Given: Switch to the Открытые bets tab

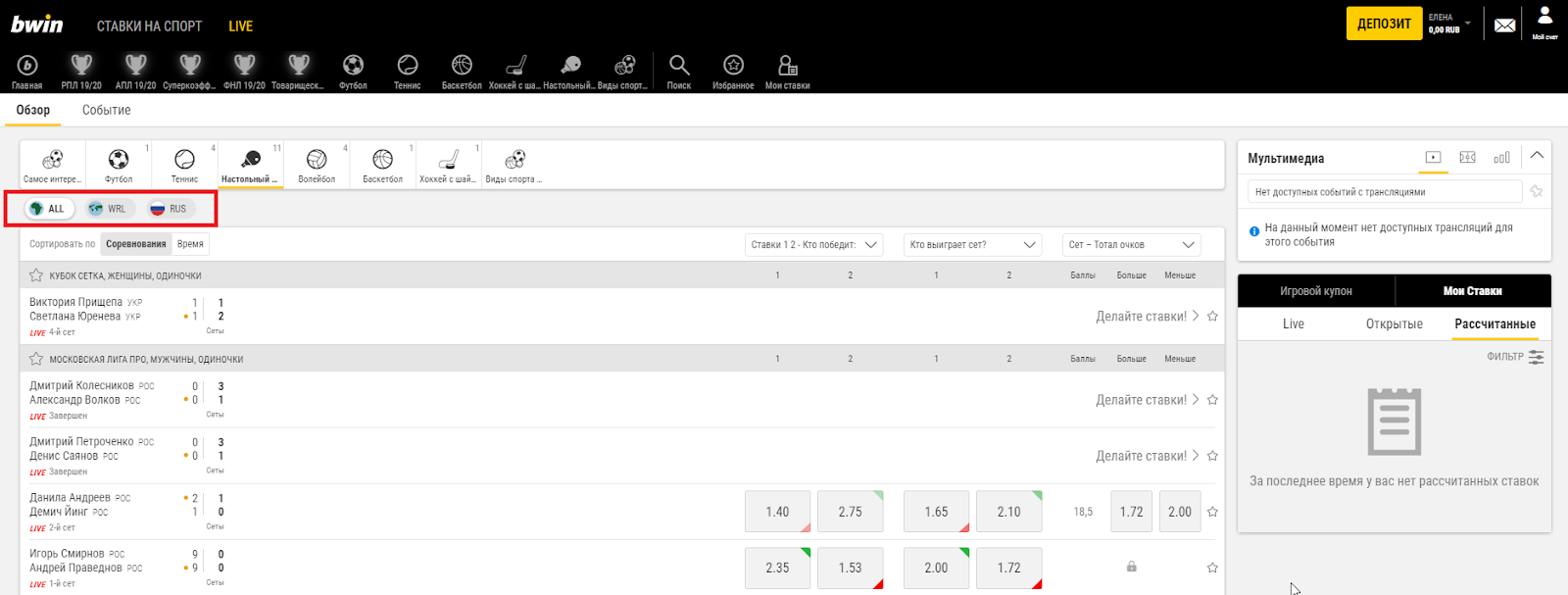Looking at the screenshot, I should tap(1394, 324).
